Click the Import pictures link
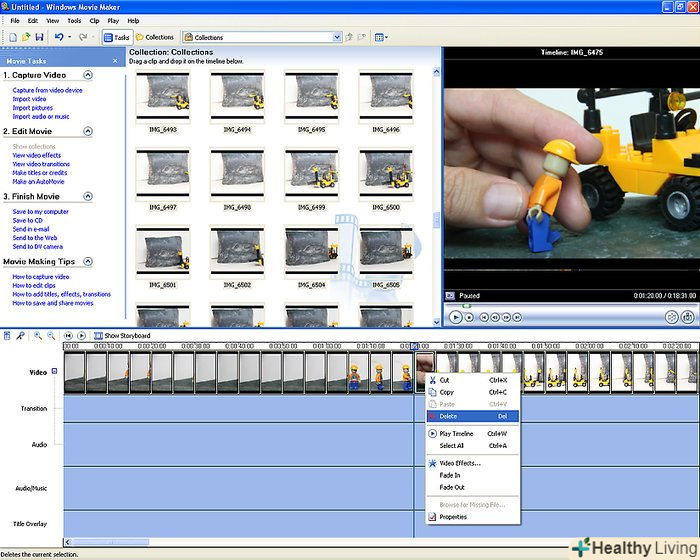The height and width of the screenshot is (560, 700). [35, 108]
